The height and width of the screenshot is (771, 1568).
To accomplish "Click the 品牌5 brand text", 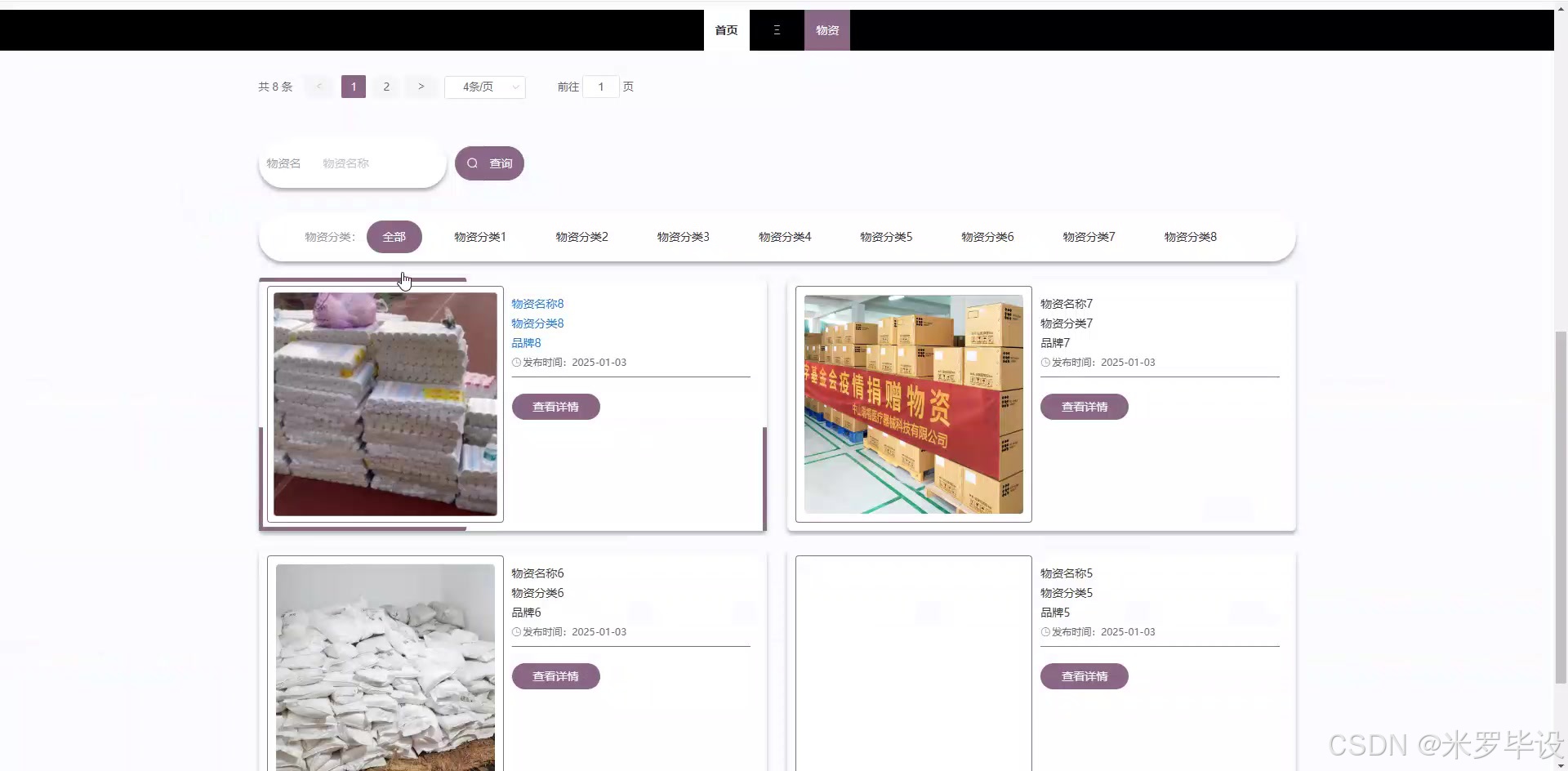I will click(1055, 613).
